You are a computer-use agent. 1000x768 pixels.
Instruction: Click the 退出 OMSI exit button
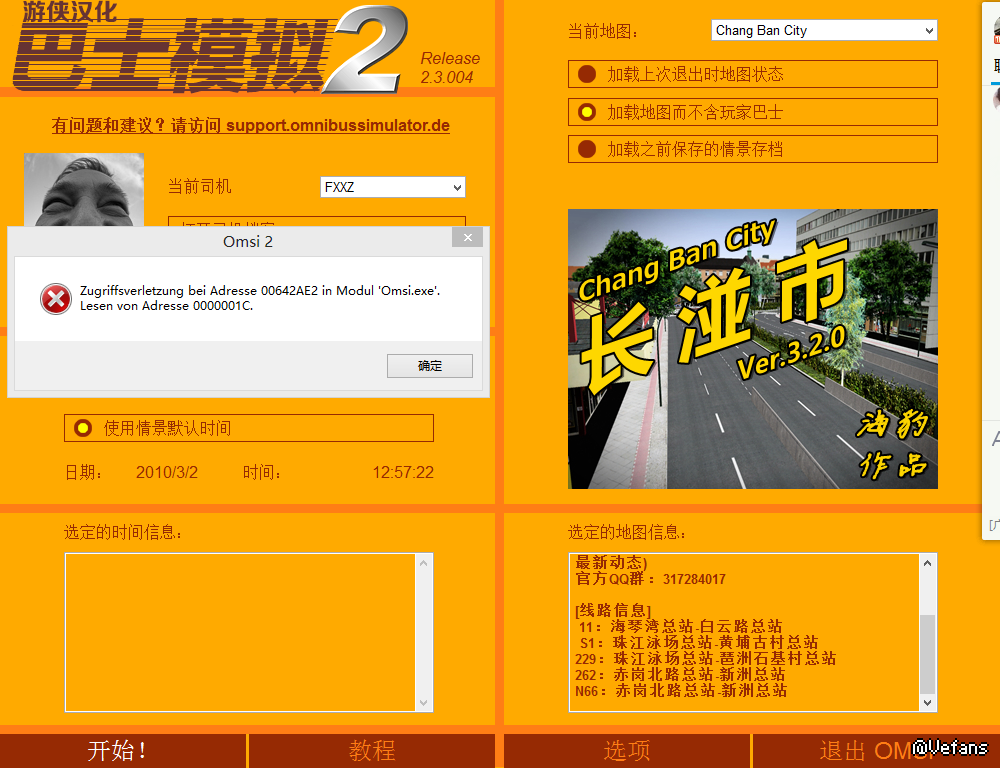pyautogui.click(x=875, y=751)
